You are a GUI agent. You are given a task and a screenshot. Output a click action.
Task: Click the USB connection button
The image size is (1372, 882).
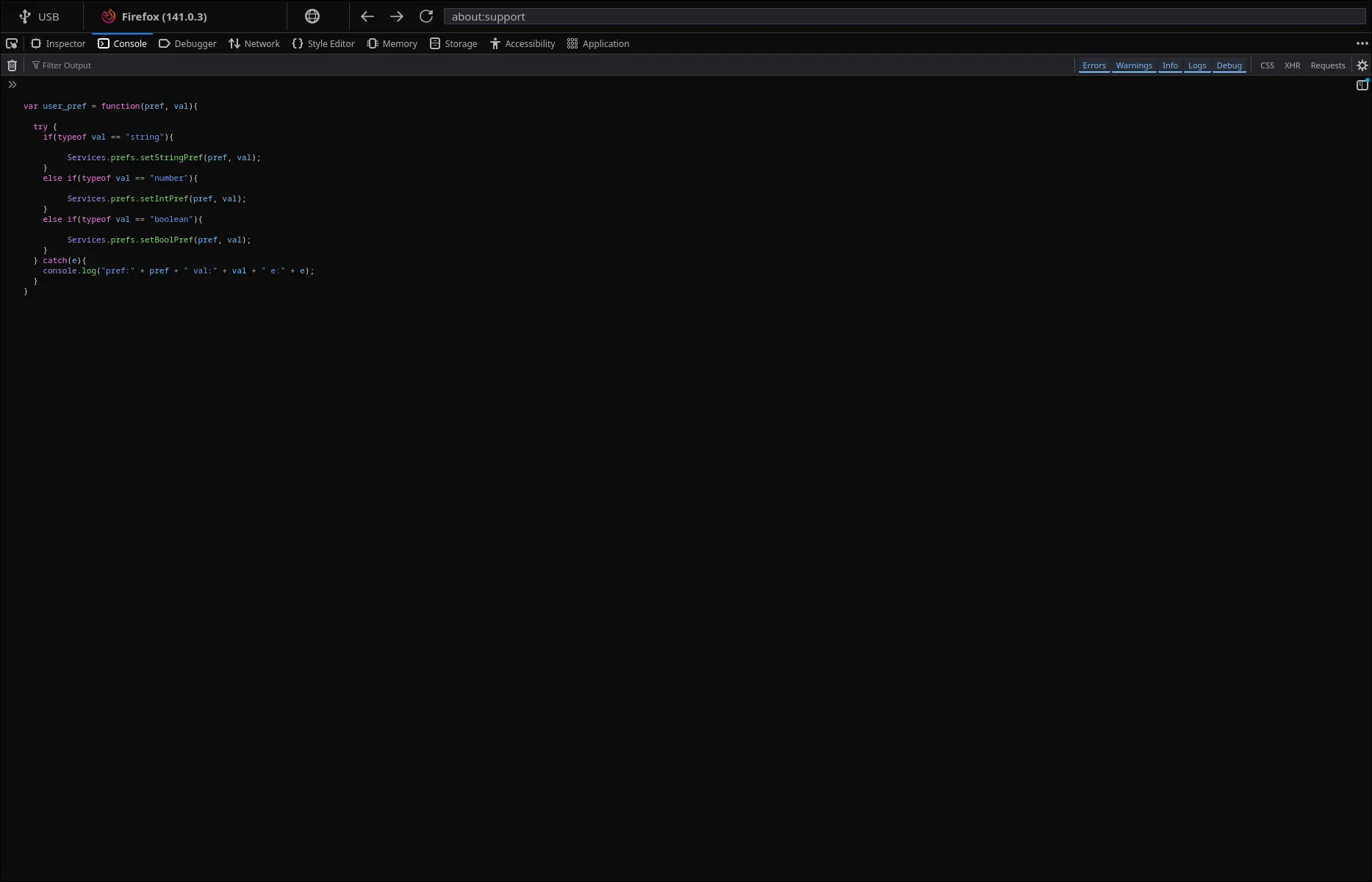(x=40, y=16)
